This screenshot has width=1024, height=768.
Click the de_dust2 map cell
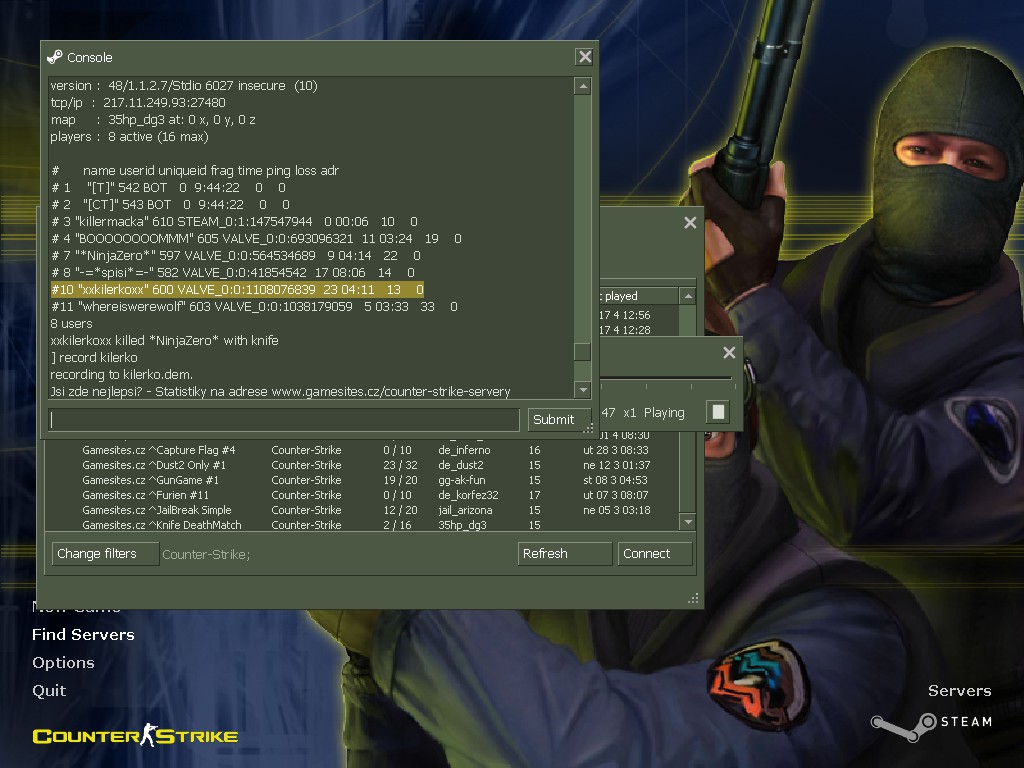tap(461, 465)
